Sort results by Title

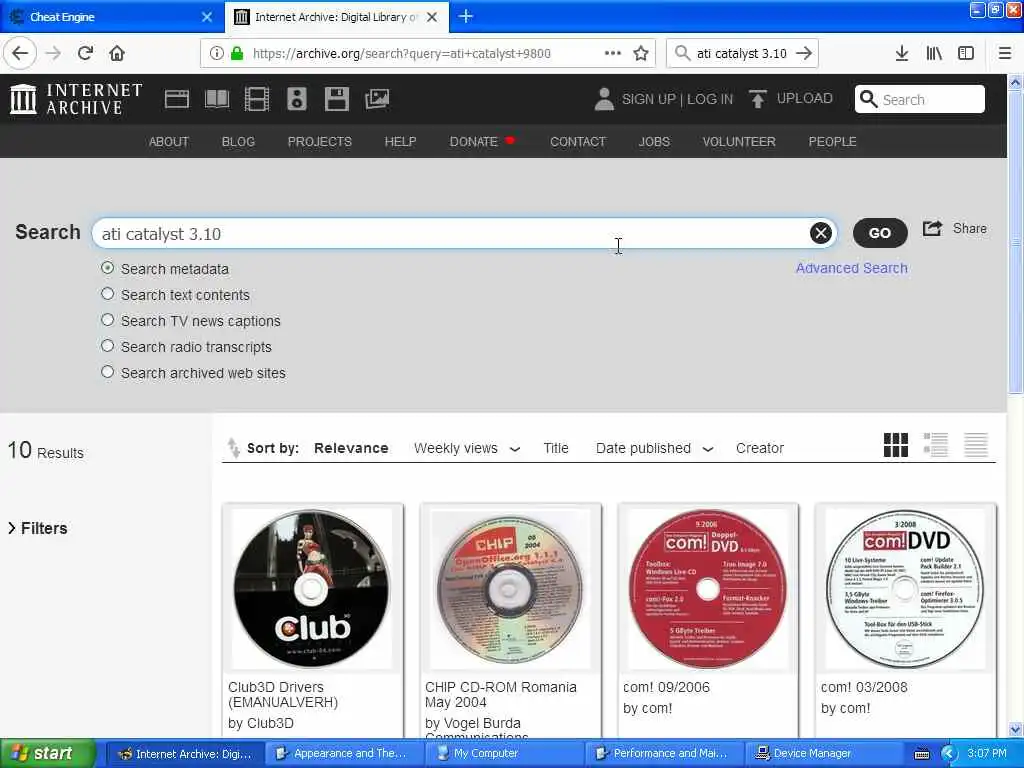point(556,449)
